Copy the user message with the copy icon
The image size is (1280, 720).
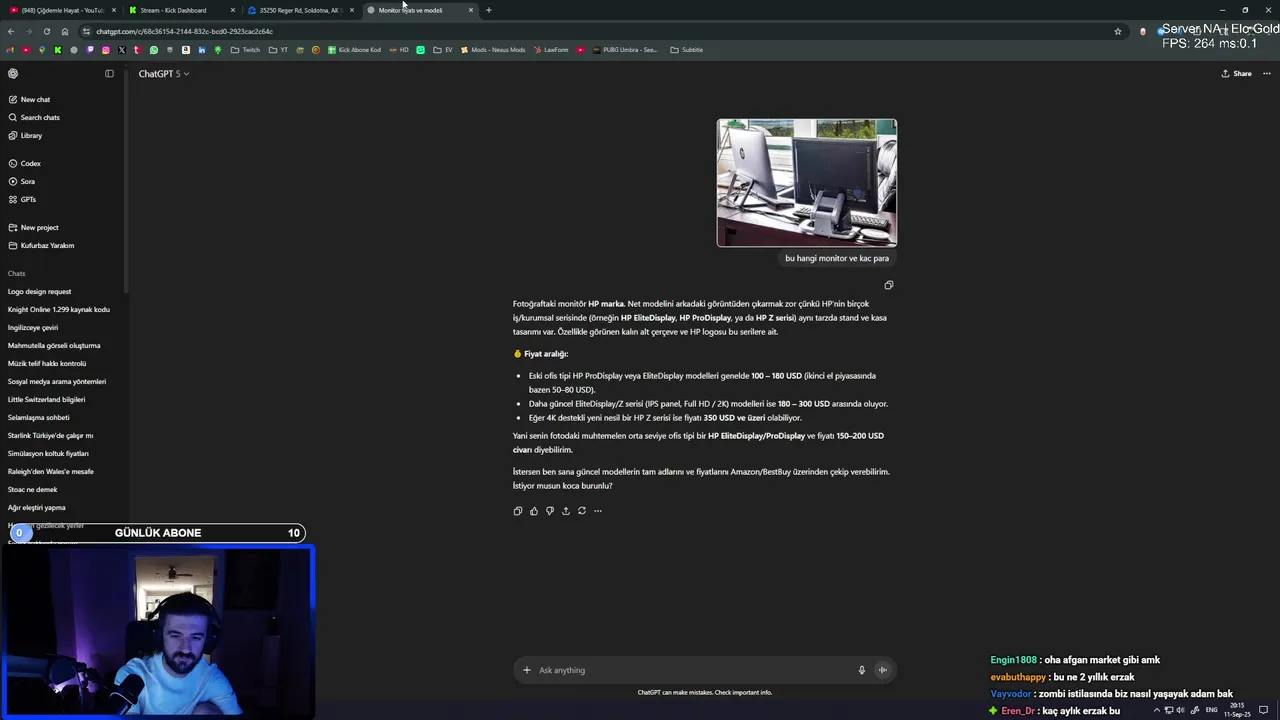click(x=888, y=285)
